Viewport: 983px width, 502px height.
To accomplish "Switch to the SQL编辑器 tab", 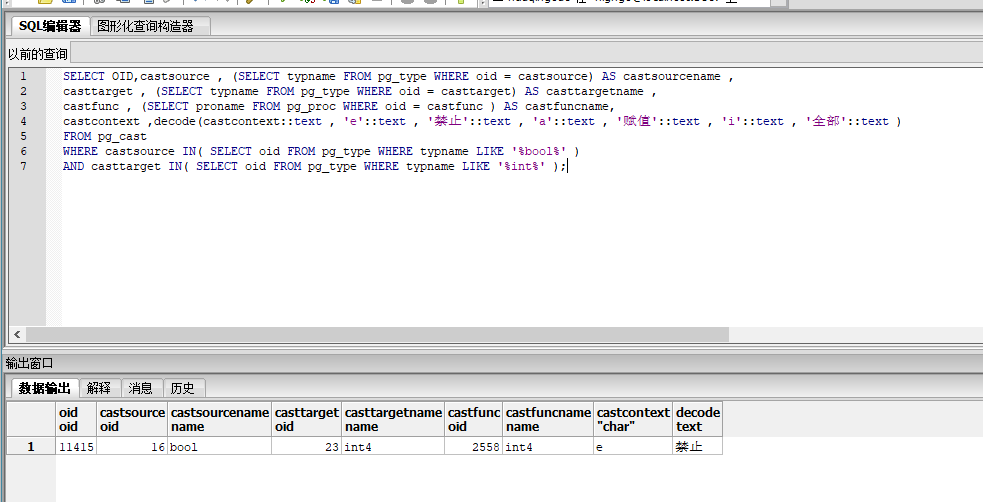I will pos(50,26).
